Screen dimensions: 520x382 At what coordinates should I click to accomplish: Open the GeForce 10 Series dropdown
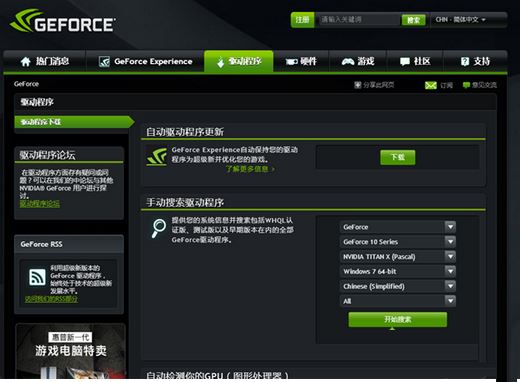click(x=398, y=242)
